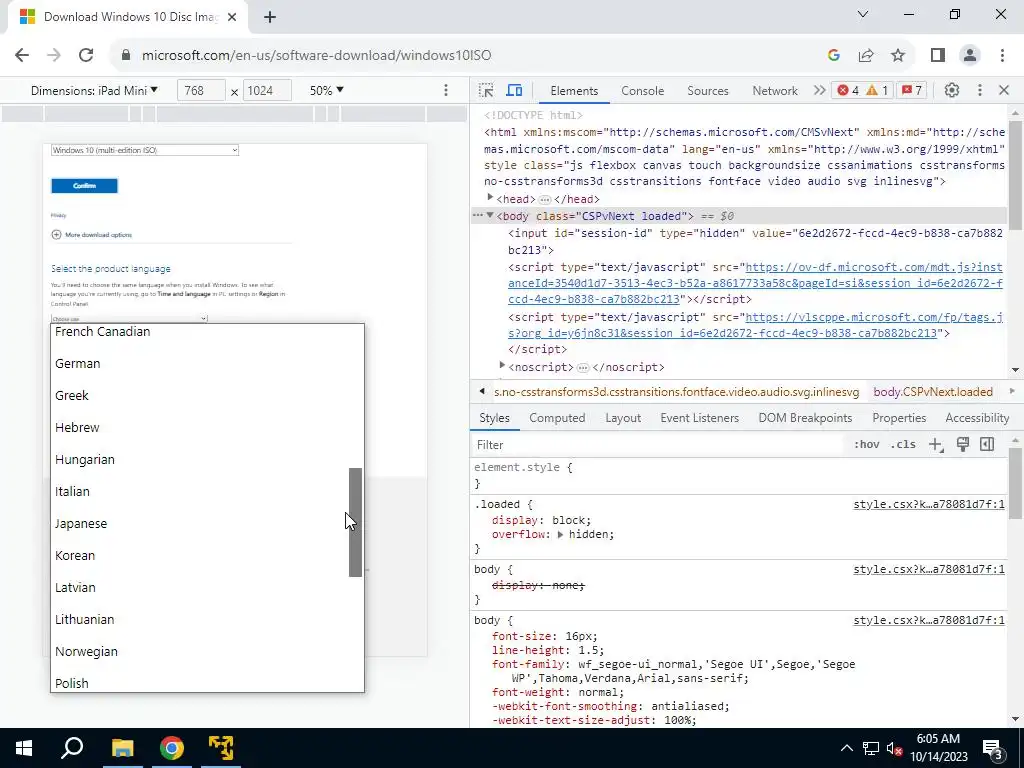Open the Event Listeners tab

[x=699, y=418]
